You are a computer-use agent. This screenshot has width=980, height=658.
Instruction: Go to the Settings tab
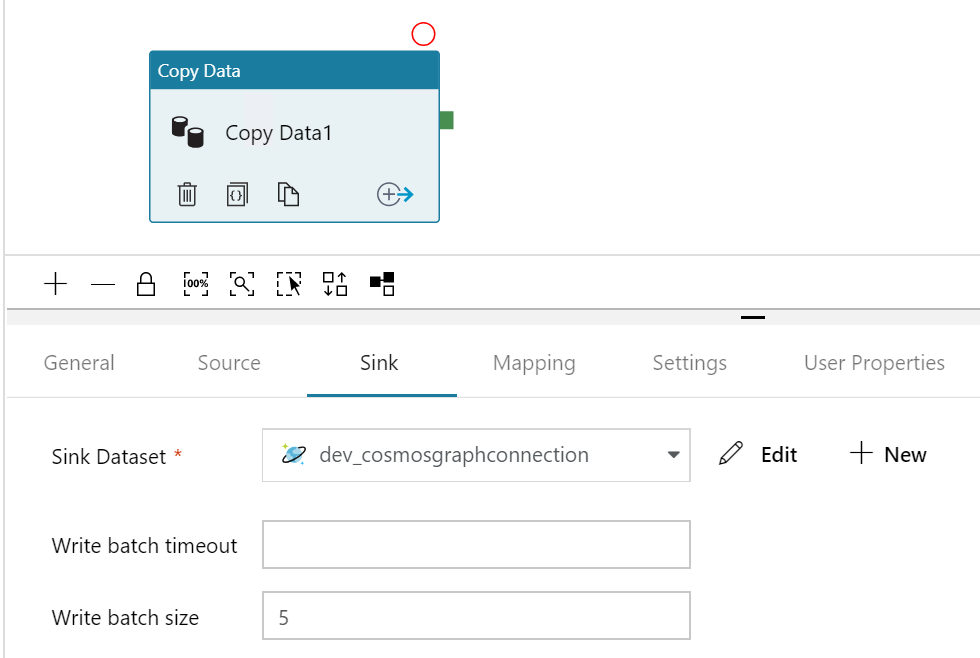click(689, 363)
